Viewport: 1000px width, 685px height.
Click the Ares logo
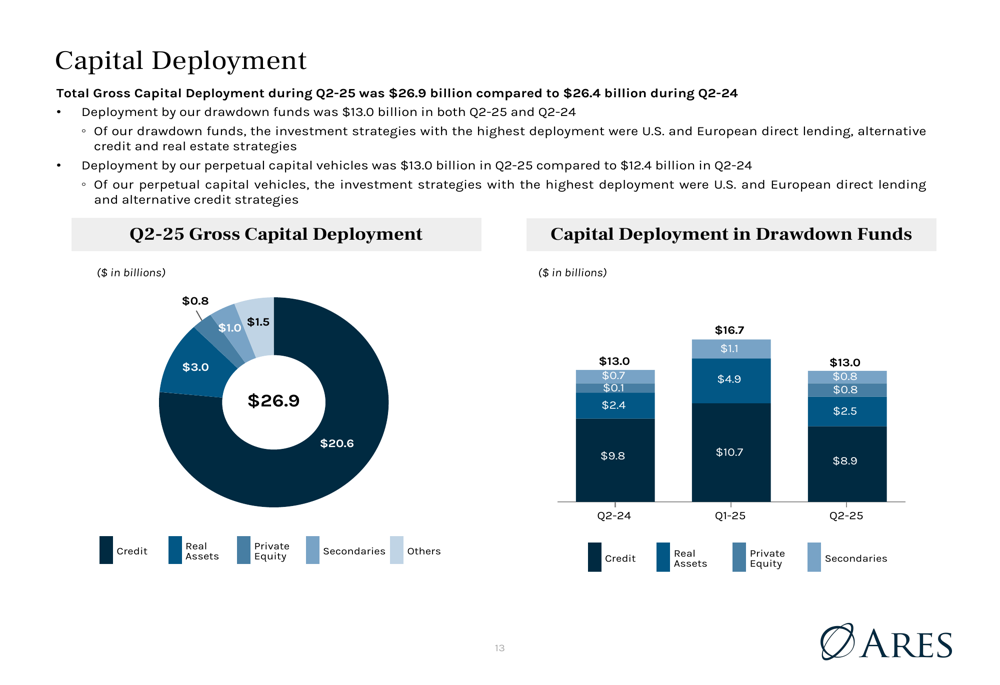886,642
